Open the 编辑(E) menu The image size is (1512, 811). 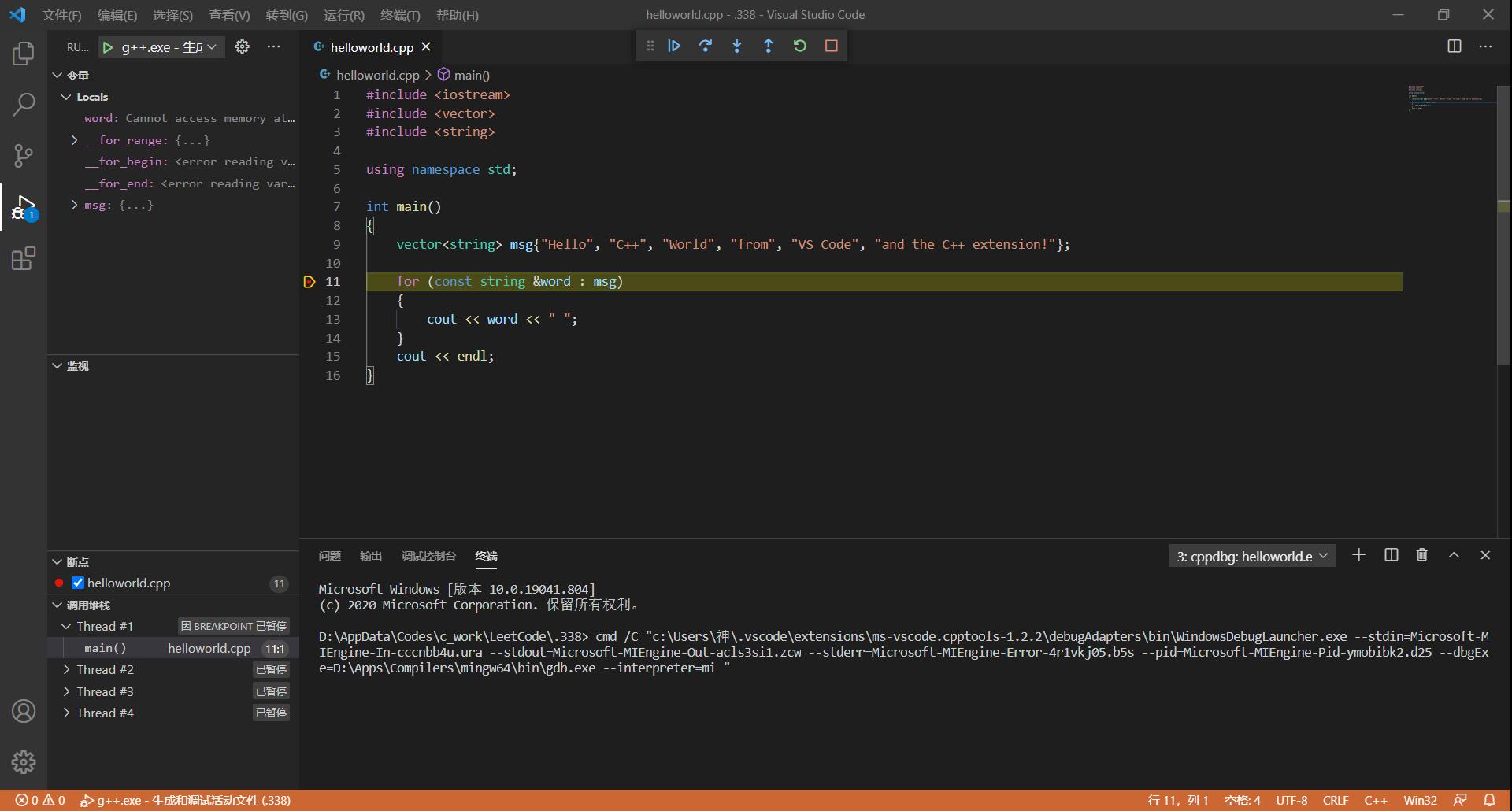[117, 15]
